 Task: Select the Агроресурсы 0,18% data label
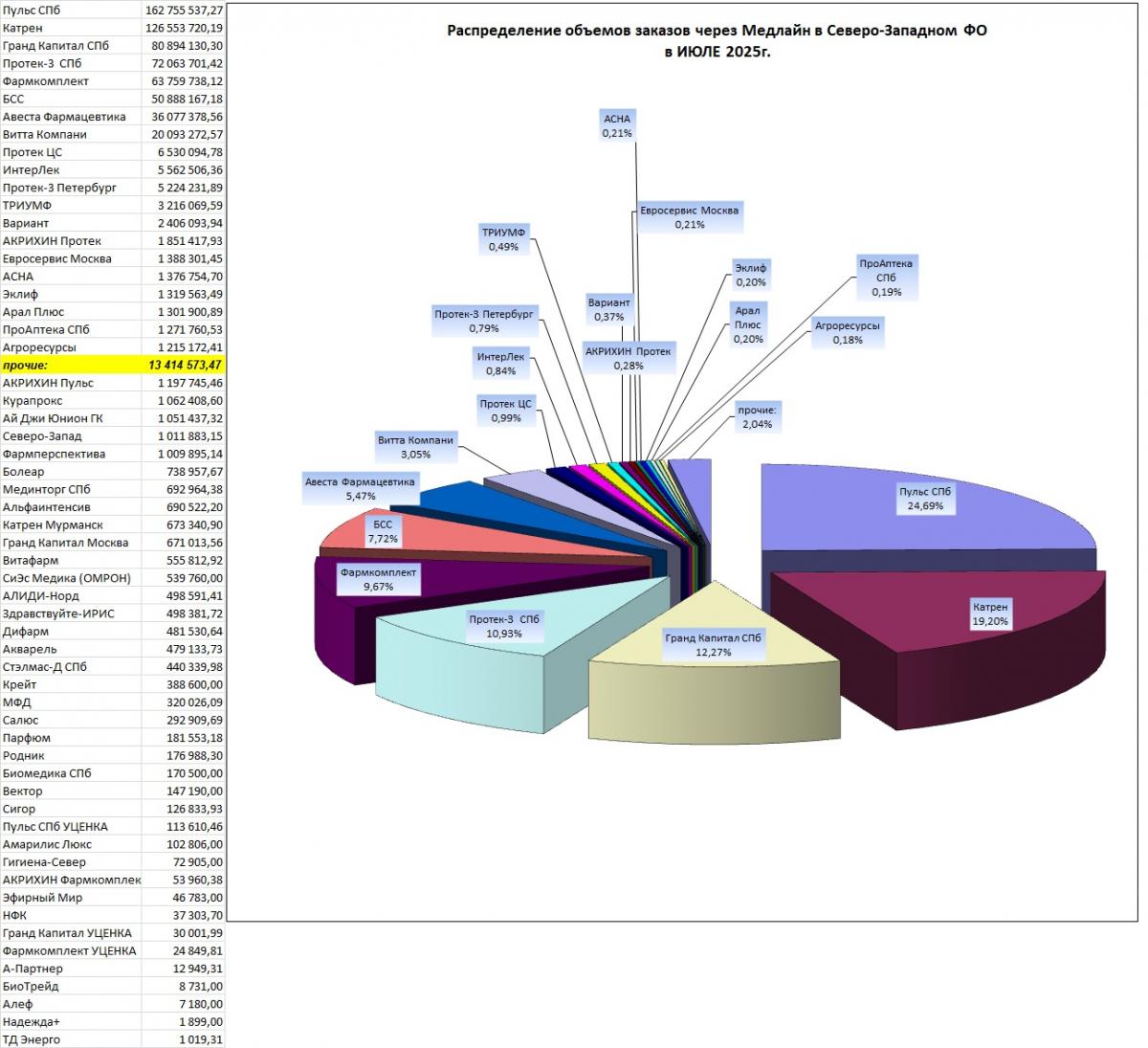click(x=848, y=332)
